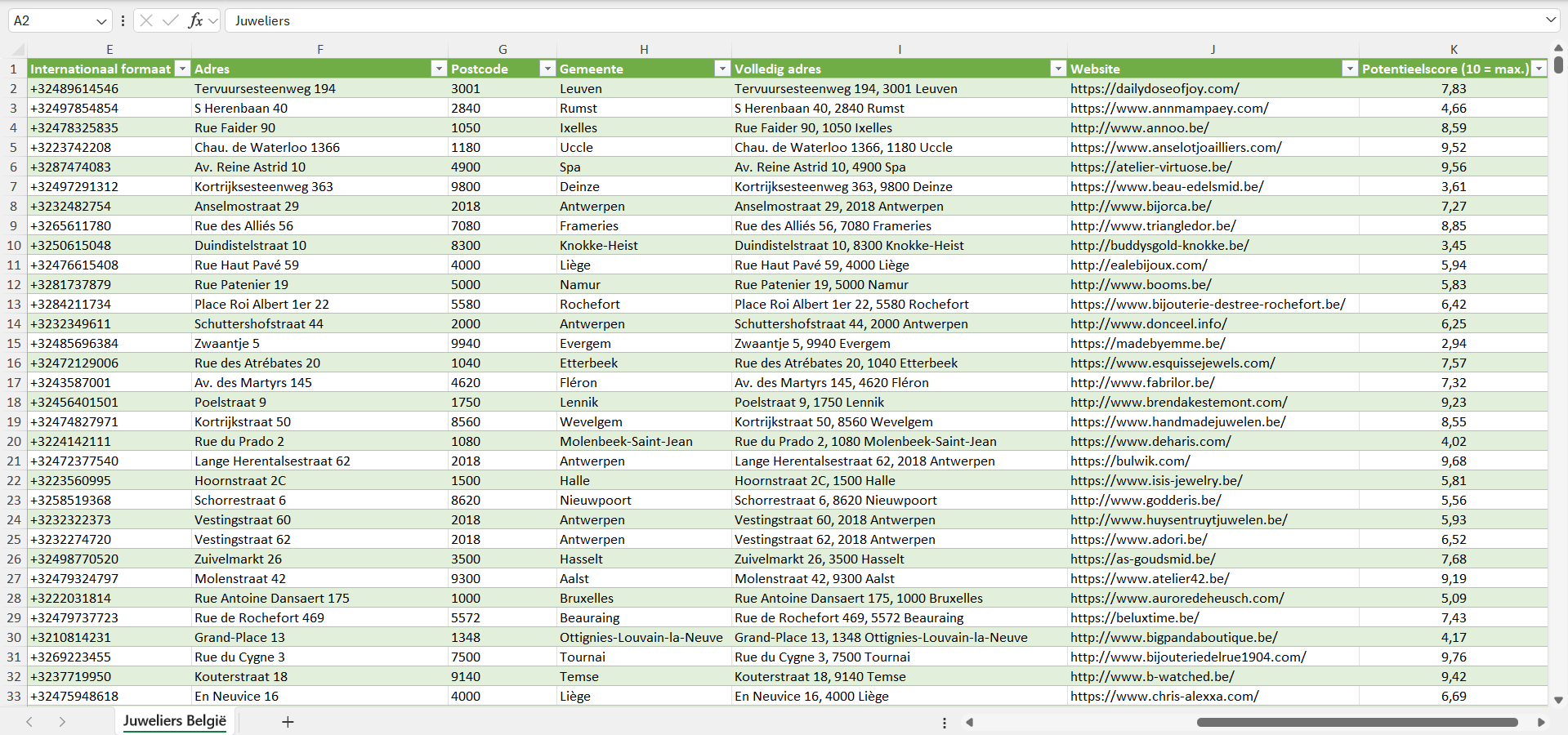Open the Postcode column filter dropdown

[x=547, y=69]
